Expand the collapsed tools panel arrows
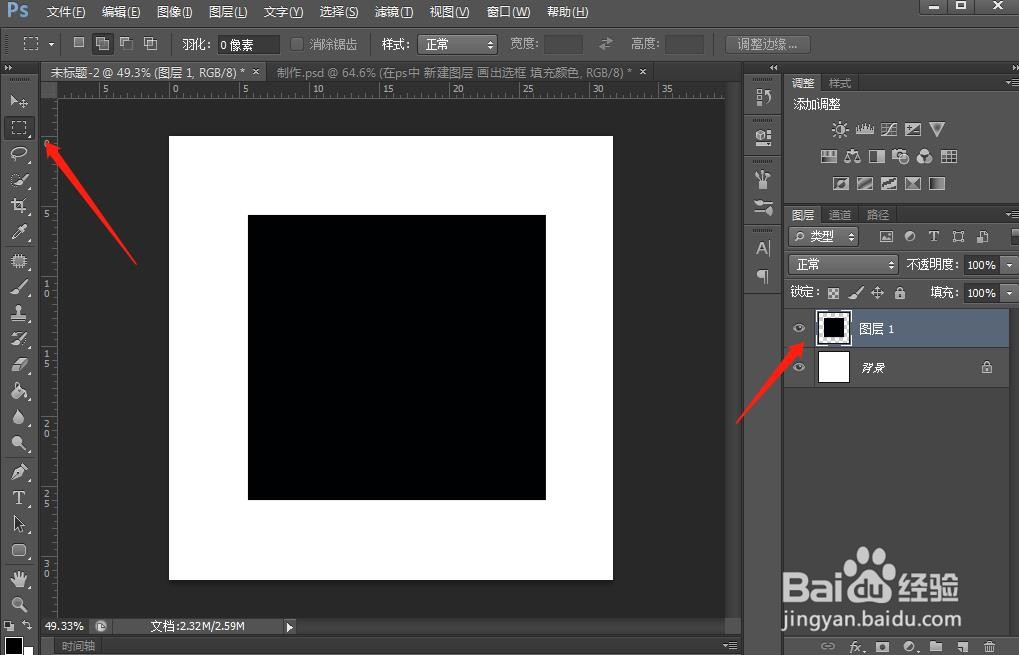Screen dimensions: 1019x655 [8, 68]
